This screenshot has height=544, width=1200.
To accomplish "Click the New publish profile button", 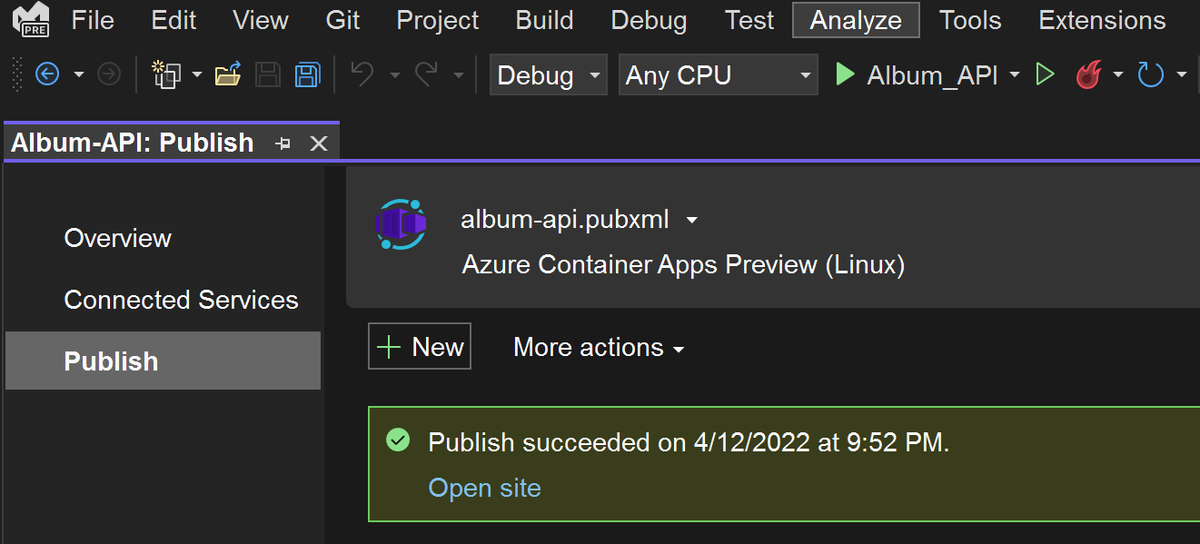I will tap(420, 347).
